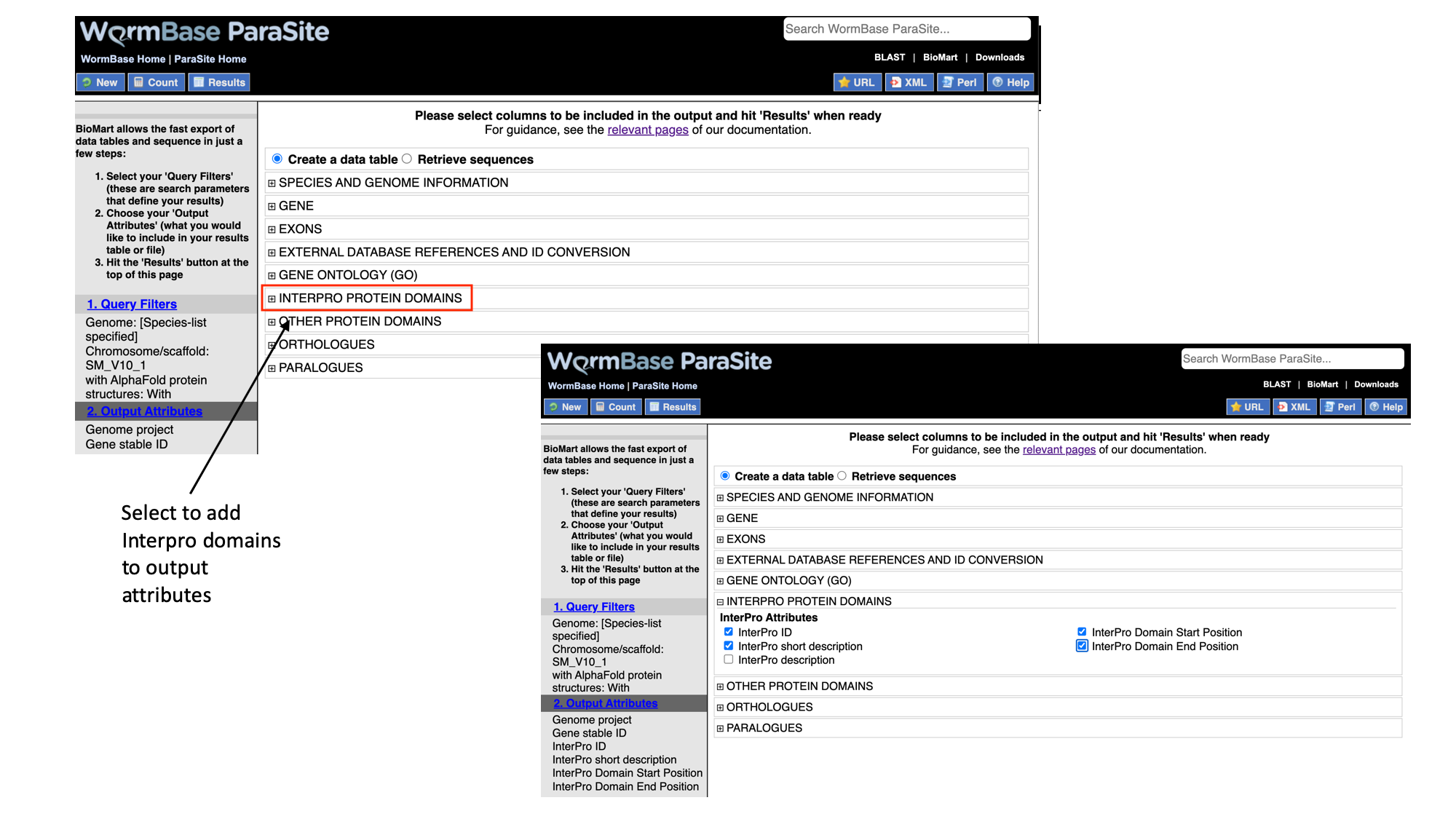Viewport: 1456px width, 819px height.
Task: Open BLAST menu in lower screenshot
Action: tap(1277, 384)
